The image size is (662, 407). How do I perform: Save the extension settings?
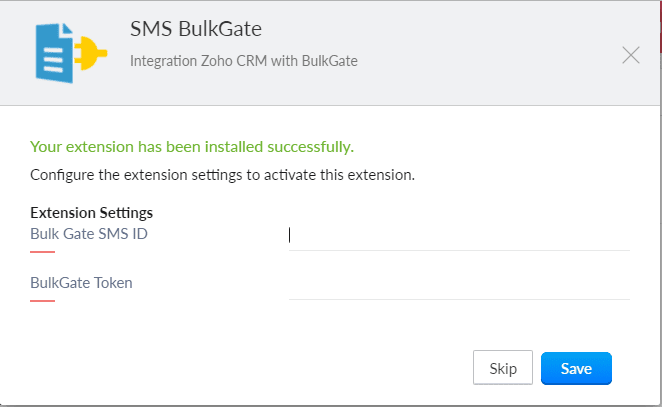pos(576,368)
